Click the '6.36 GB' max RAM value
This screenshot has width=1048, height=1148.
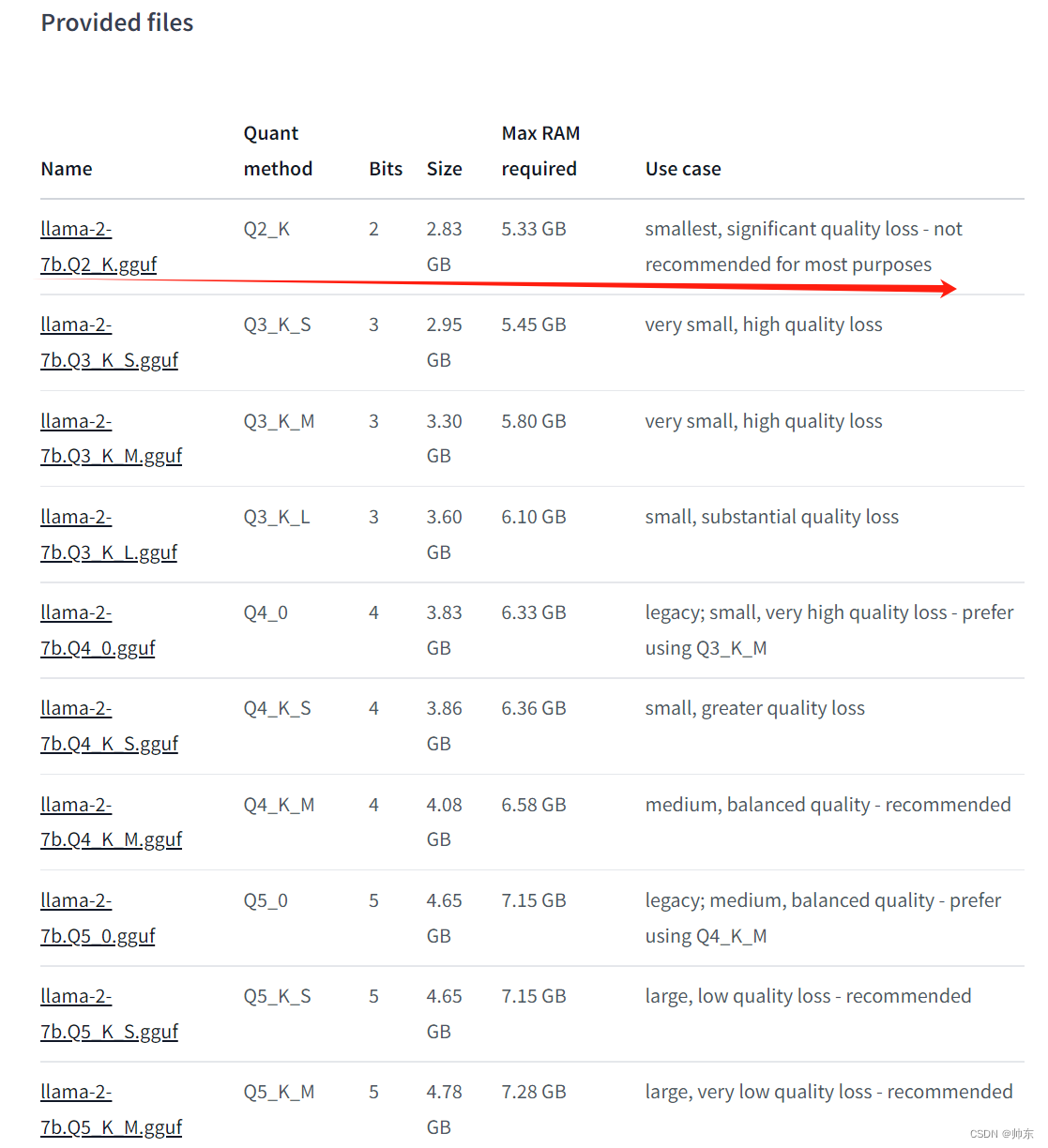[534, 708]
